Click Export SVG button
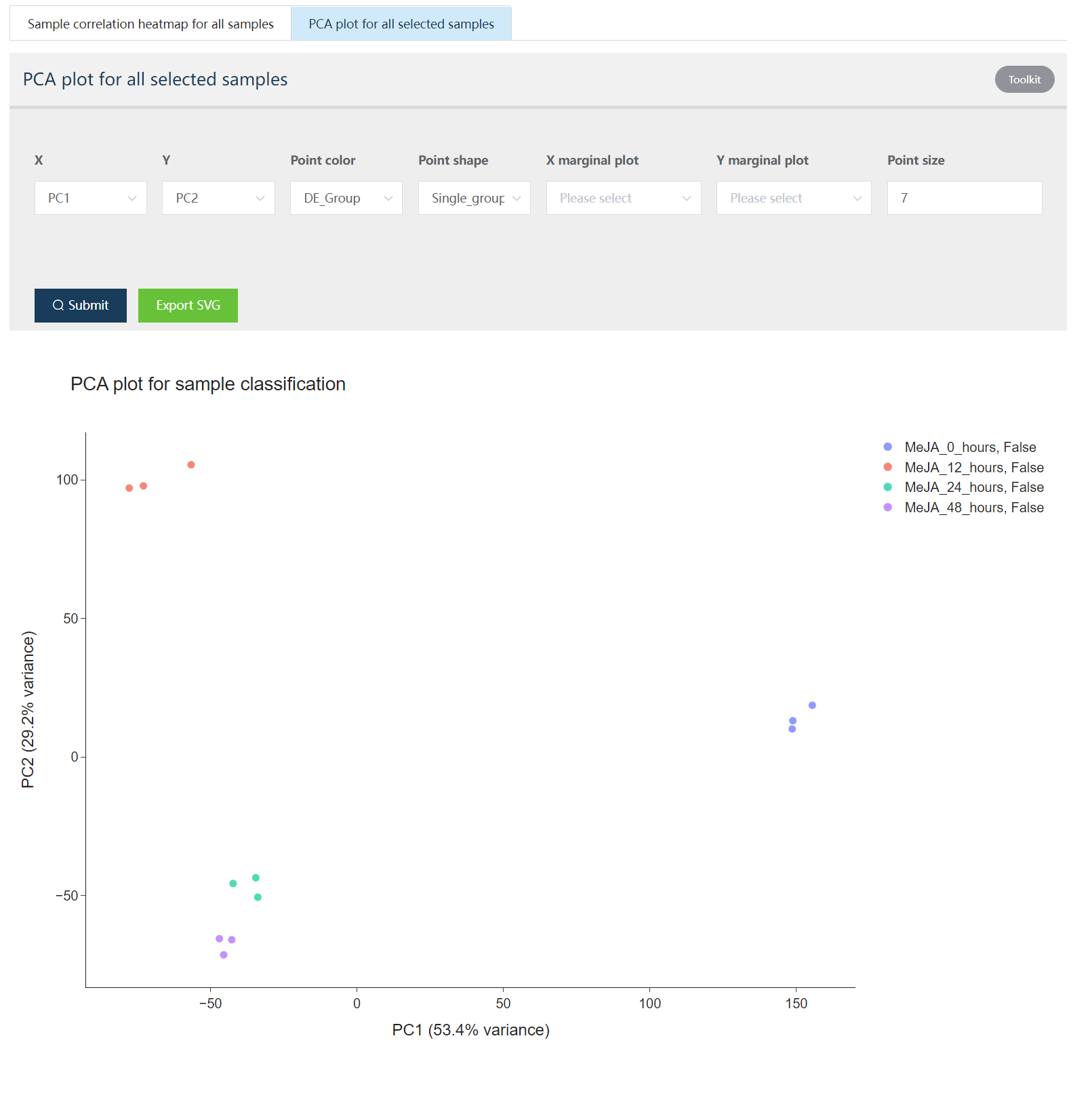Screen dimensions: 1092x1093 [x=188, y=306]
